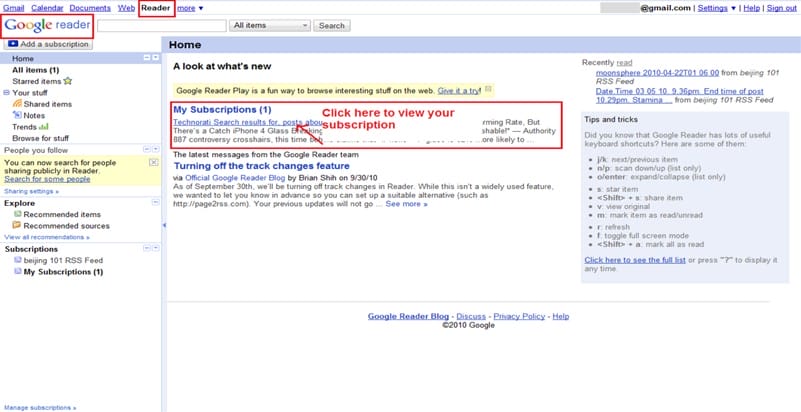Click the Shared items feed icon
The height and width of the screenshot is (412, 801).
(17, 104)
